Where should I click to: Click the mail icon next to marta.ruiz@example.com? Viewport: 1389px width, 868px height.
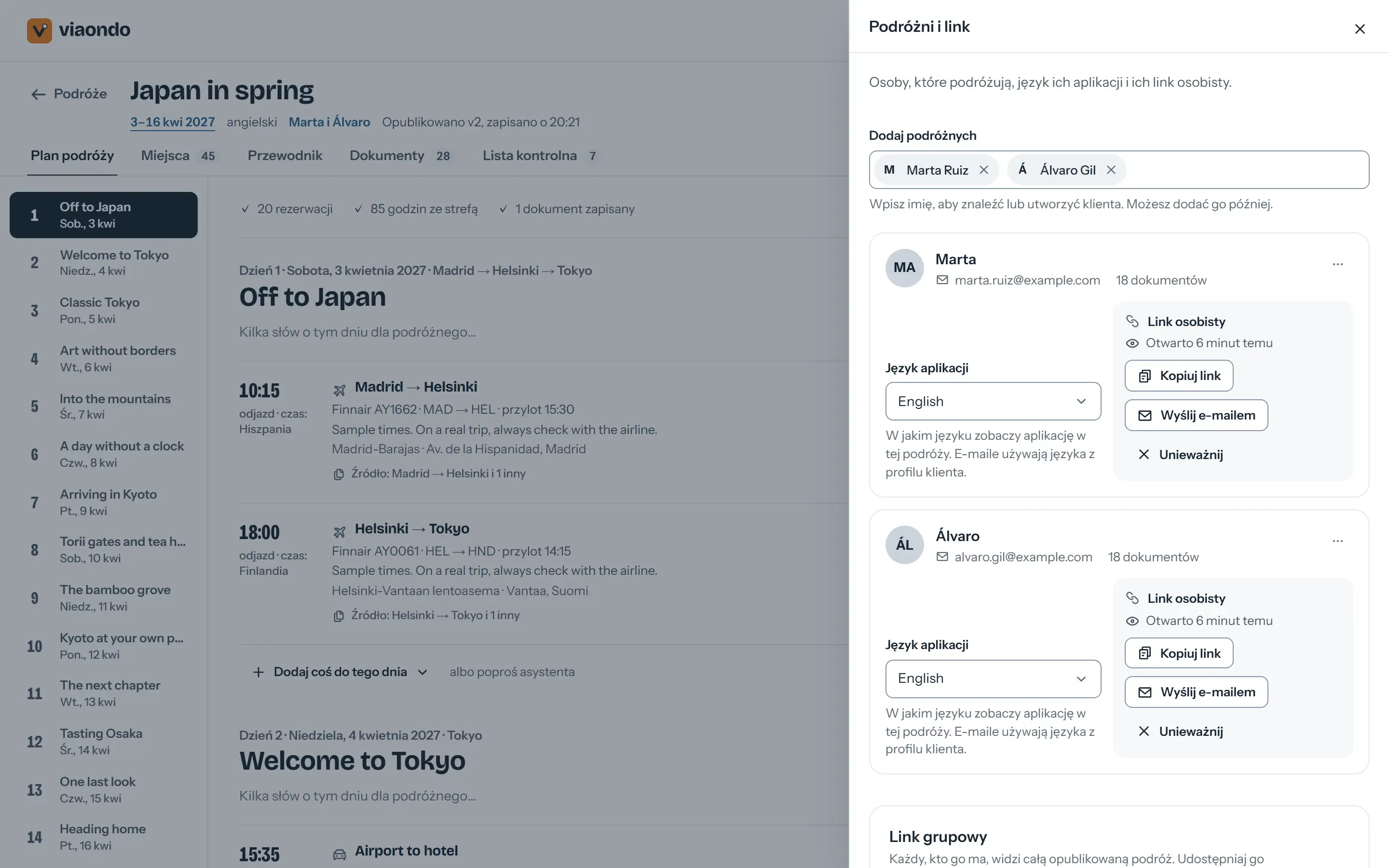point(942,280)
